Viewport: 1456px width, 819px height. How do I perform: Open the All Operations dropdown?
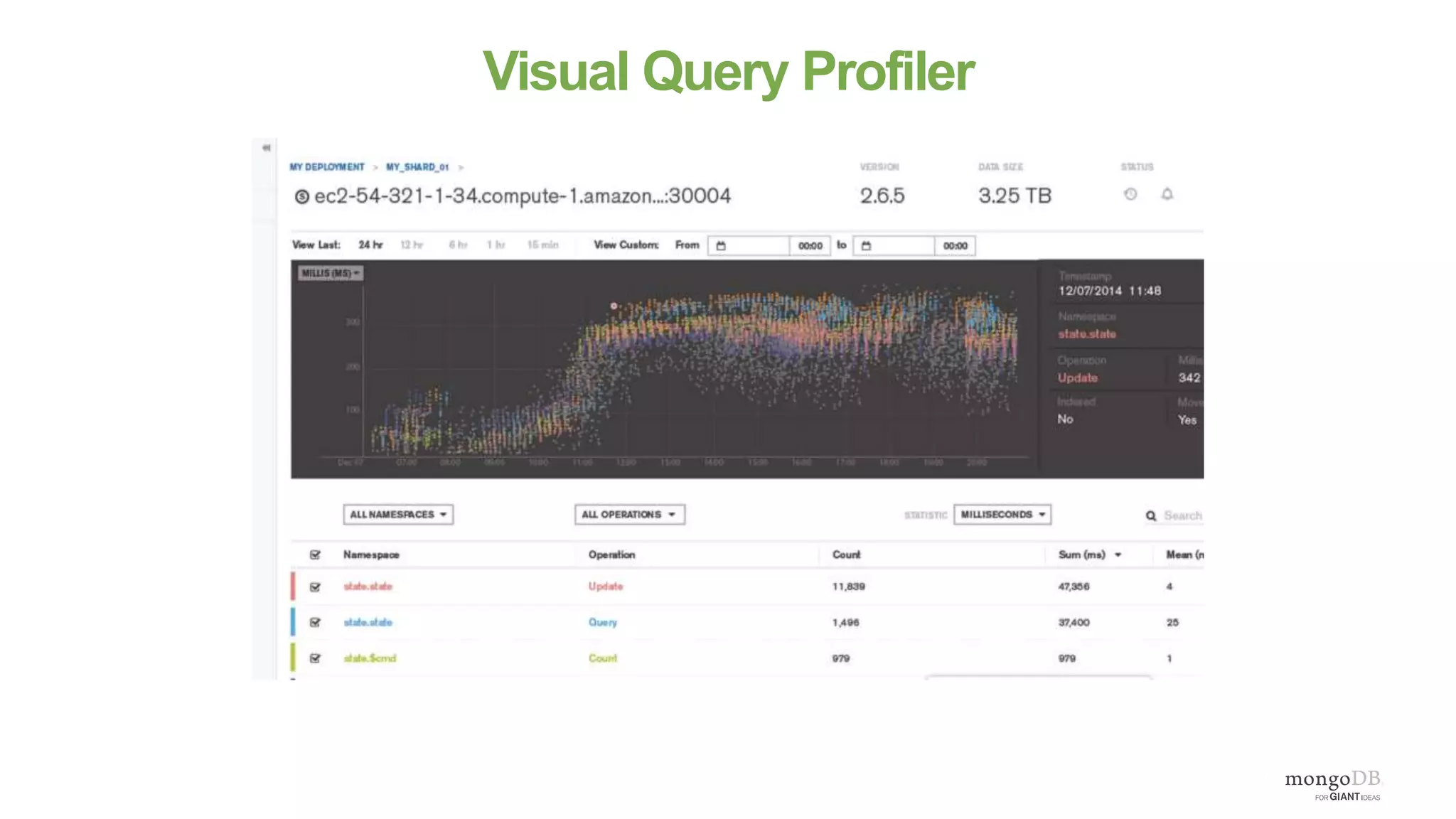click(x=629, y=514)
